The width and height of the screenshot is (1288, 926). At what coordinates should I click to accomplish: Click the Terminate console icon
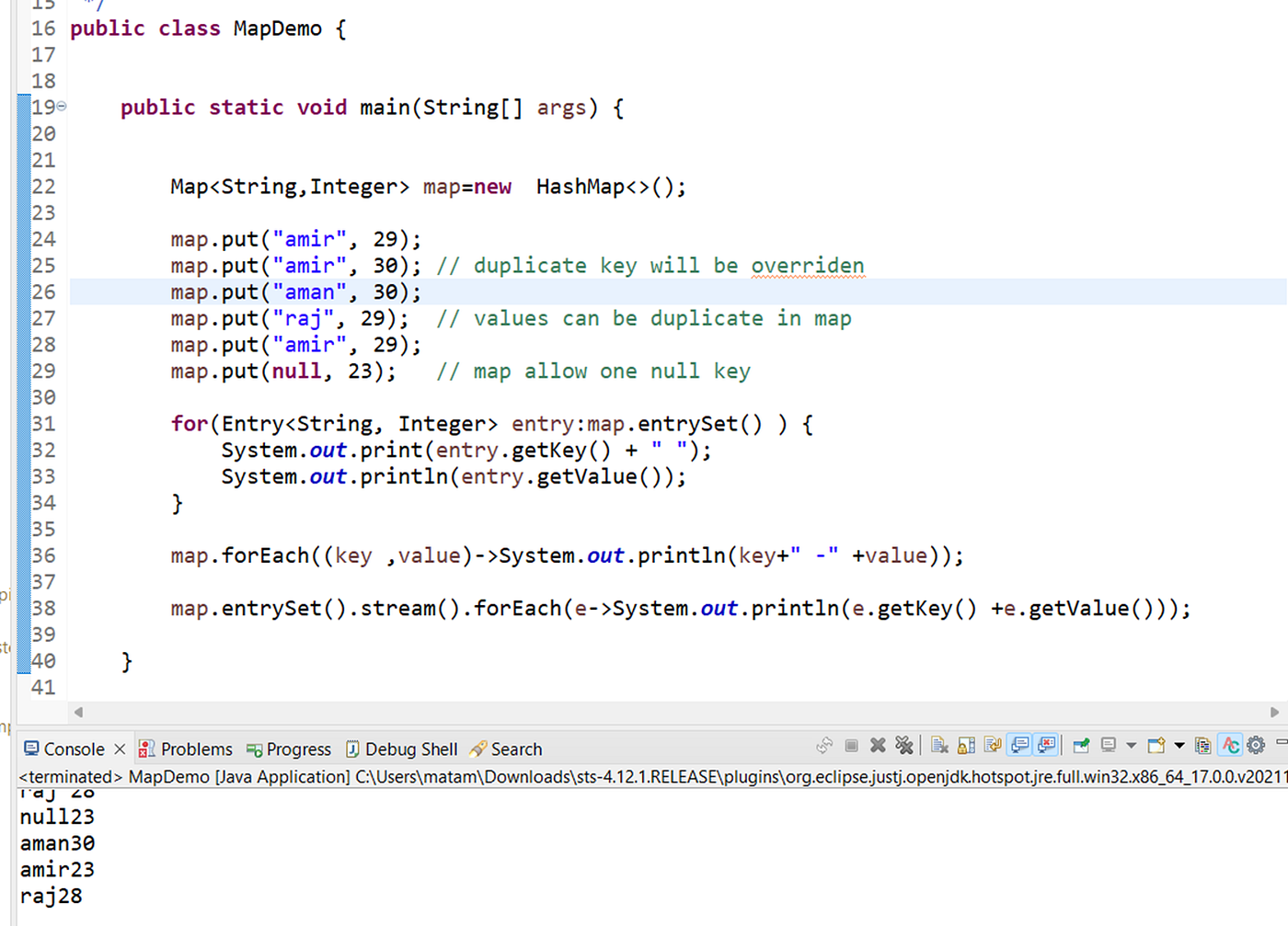pos(851,745)
